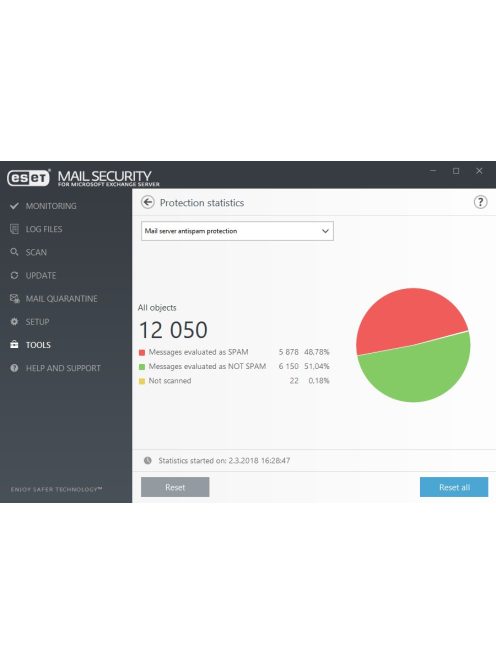Open Mail Quarantine section
Viewport: 496px width, 664px height.
(61, 299)
